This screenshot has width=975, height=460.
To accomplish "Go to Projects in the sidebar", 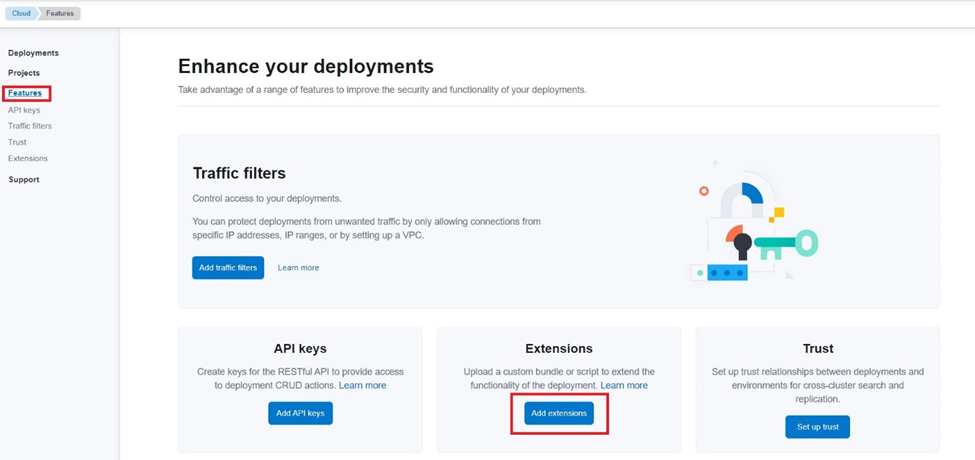I will 24,73.
